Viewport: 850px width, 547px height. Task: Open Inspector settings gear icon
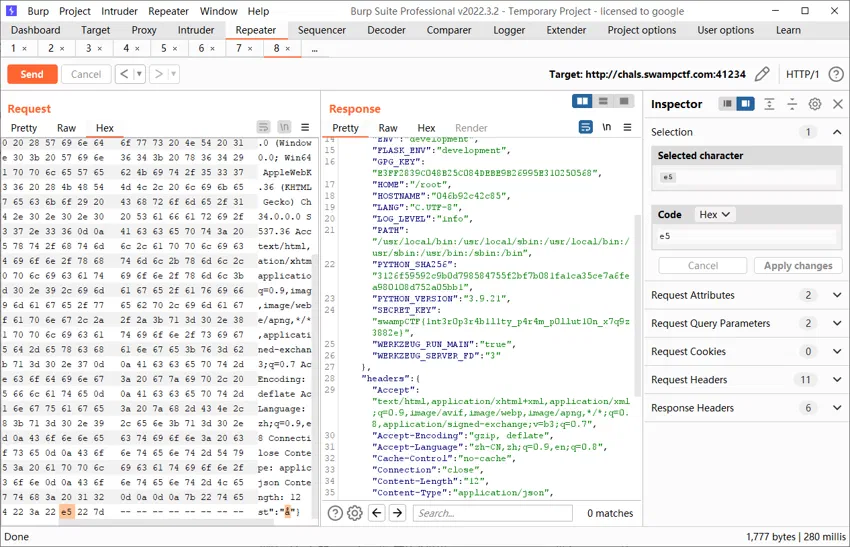point(815,104)
